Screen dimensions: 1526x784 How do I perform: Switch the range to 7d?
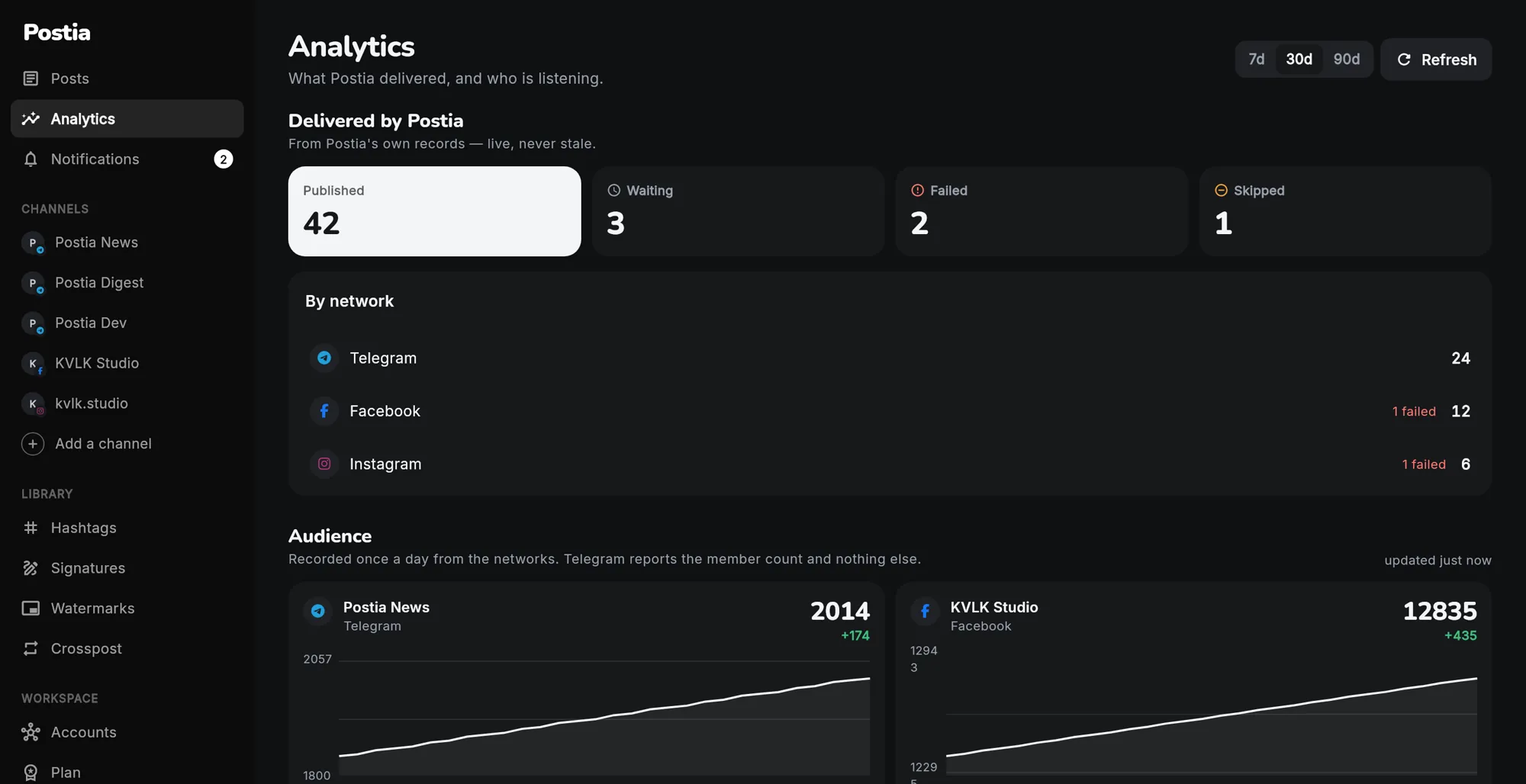[x=1256, y=59]
